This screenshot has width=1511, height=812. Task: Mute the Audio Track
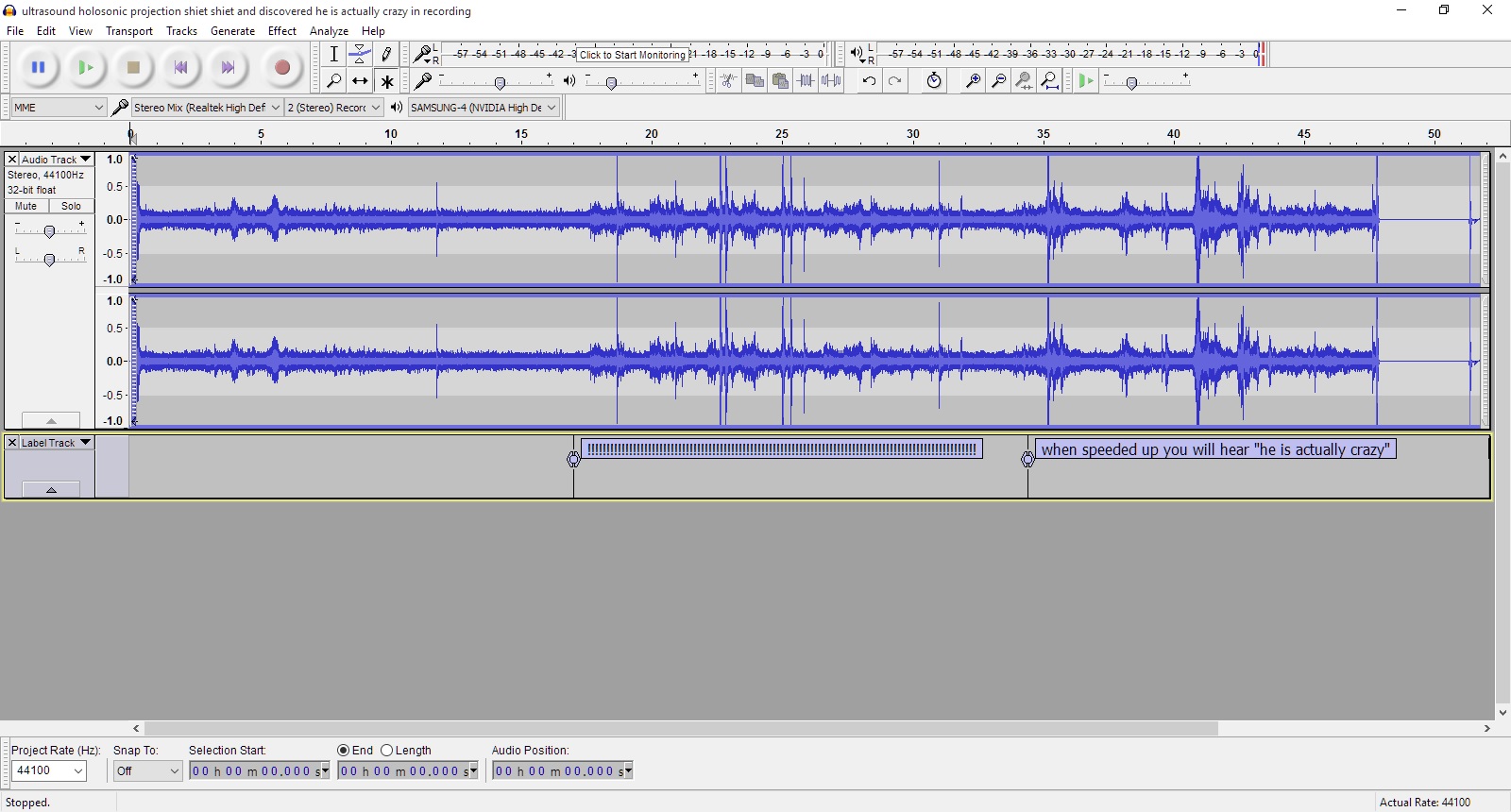26,206
